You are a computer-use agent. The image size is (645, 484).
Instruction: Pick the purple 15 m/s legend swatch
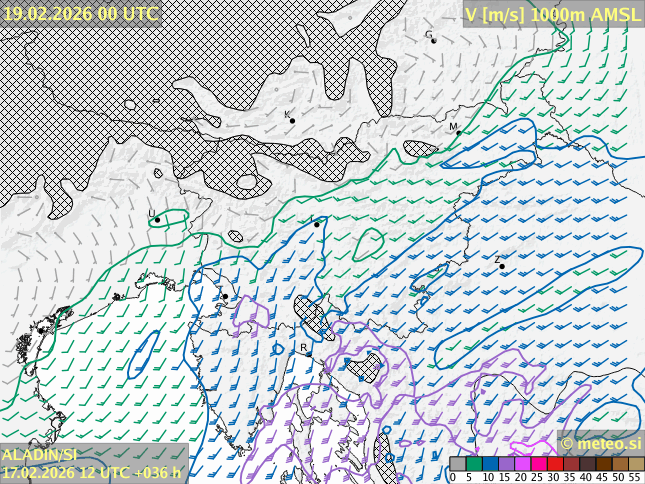tap(506, 464)
